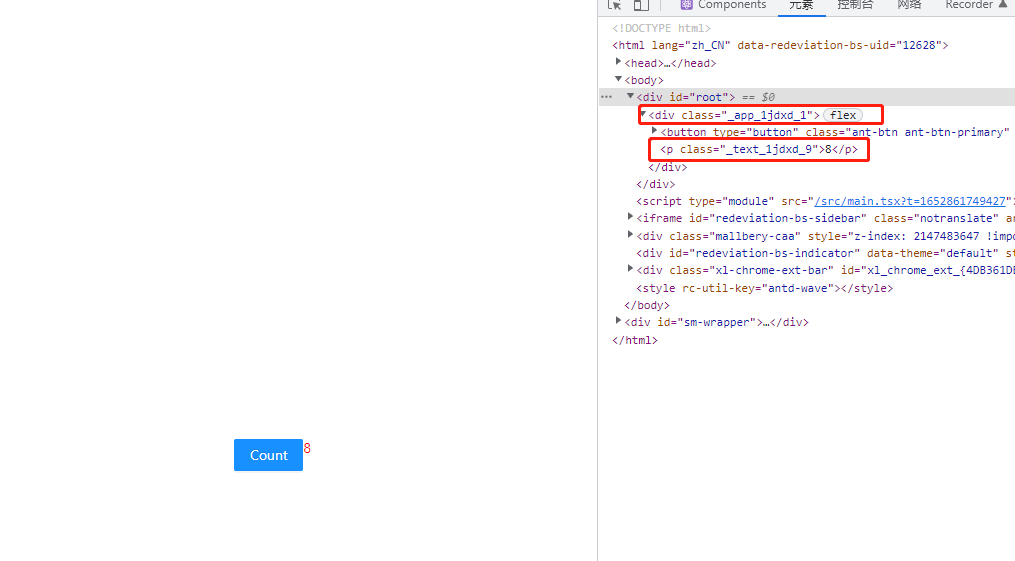1015x561 pixels.
Task: Switch to the 控制台 console tab
Action: [855, 5]
